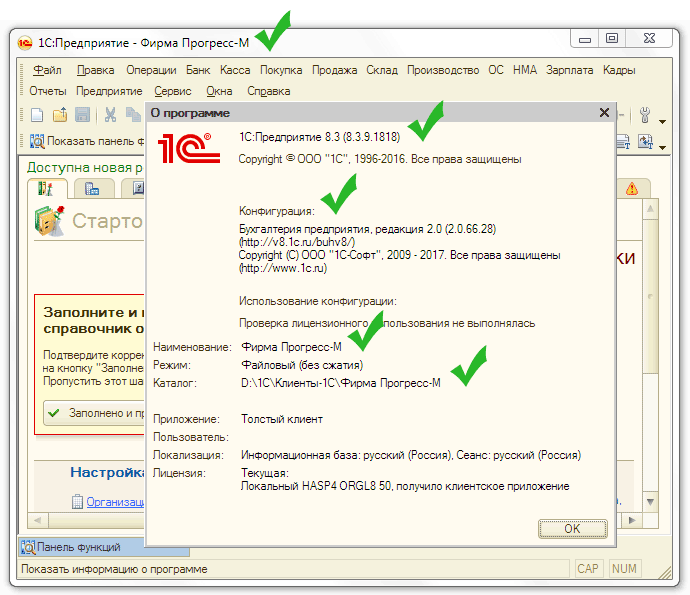The height and width of the screenshot is (595, 690).
Task: Cut selection with the scissors icon
Action: click(110, 115)
